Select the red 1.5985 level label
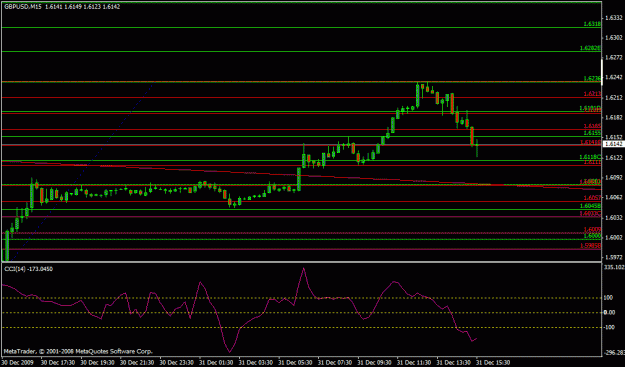625x367 pixels. 590,245
